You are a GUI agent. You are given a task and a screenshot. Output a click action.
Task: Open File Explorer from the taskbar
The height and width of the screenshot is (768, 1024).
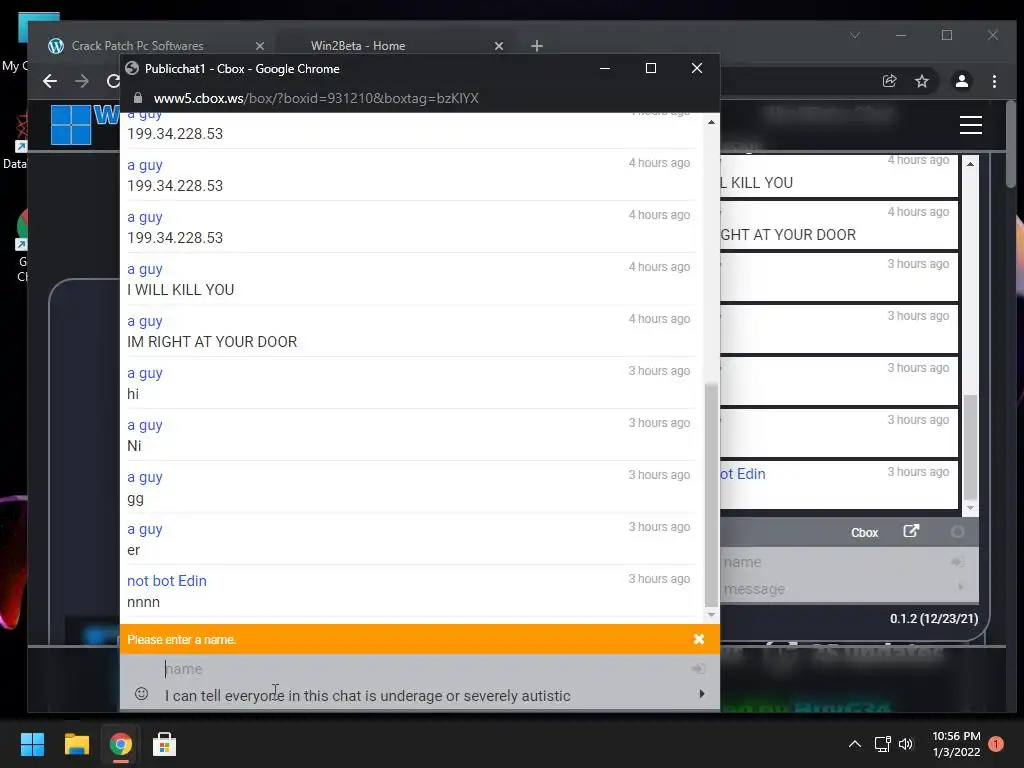pyautogui.click(x=76, y=744)
